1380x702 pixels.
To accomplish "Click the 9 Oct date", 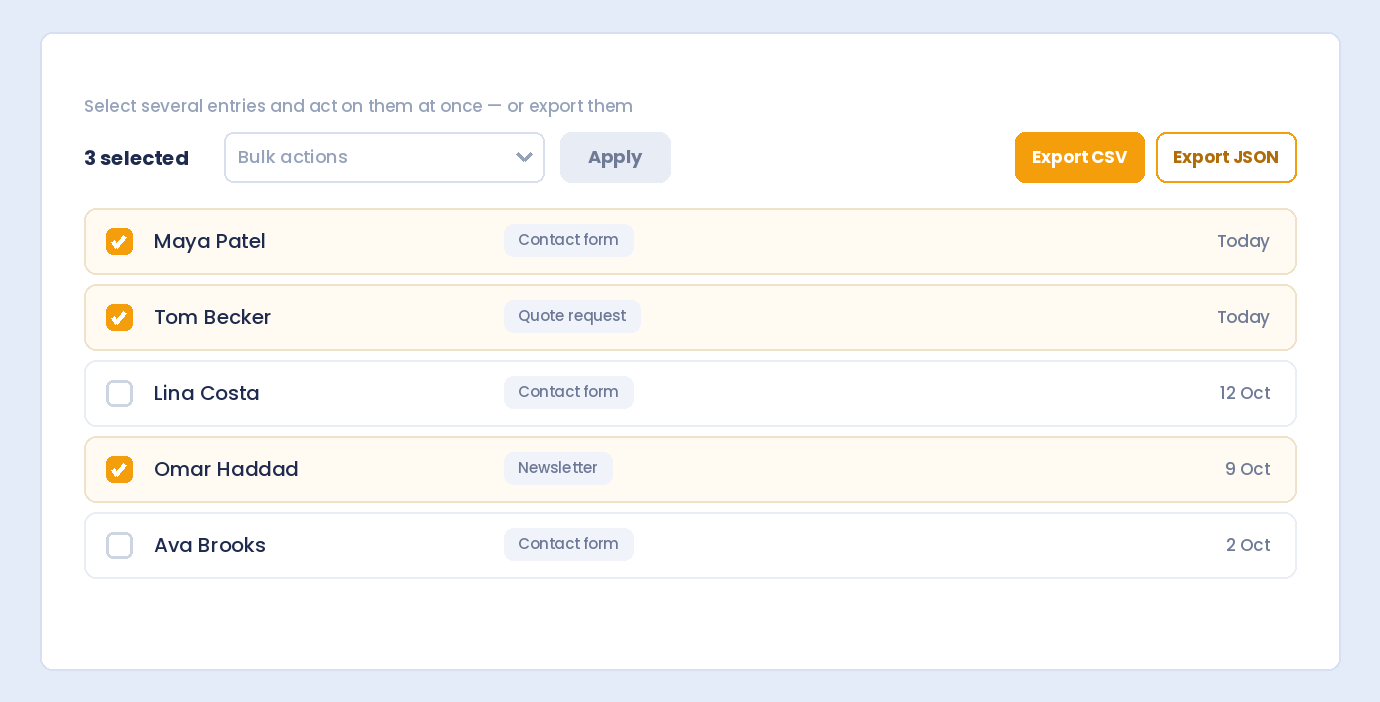I will click(x=1247, y=469).
